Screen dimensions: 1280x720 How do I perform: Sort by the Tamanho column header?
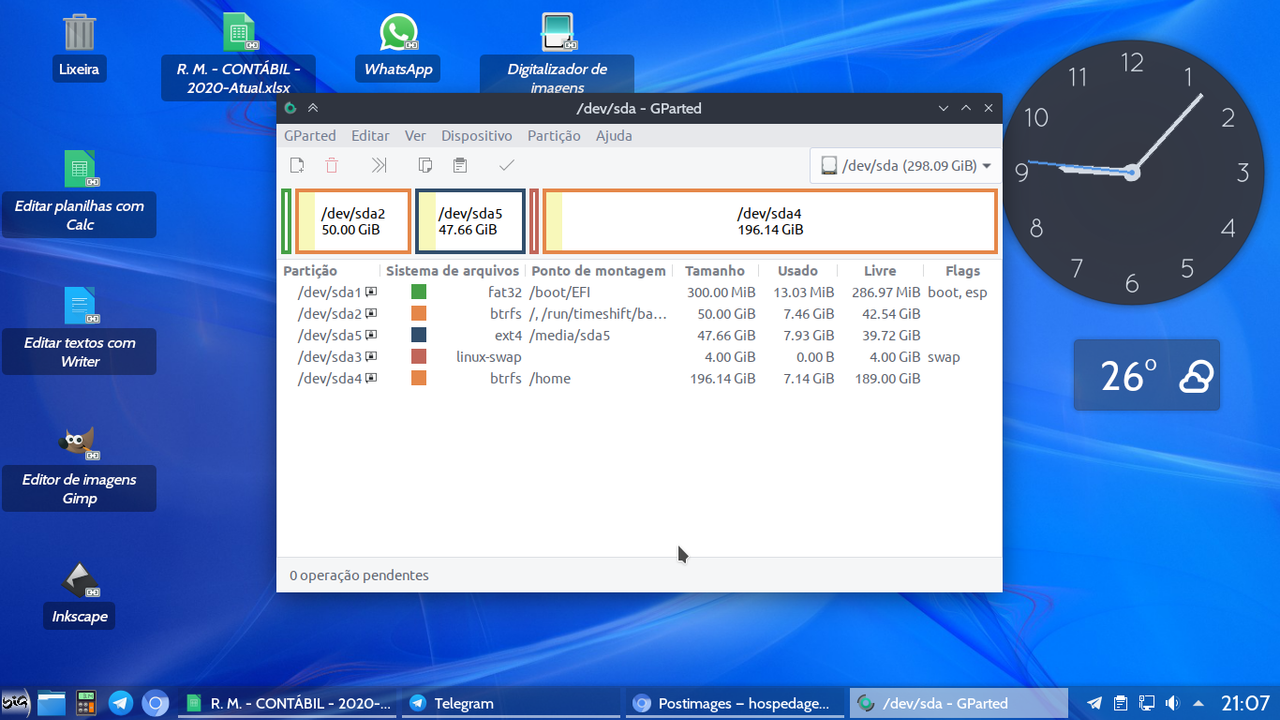pyautogui.click(x=714, y=271)
